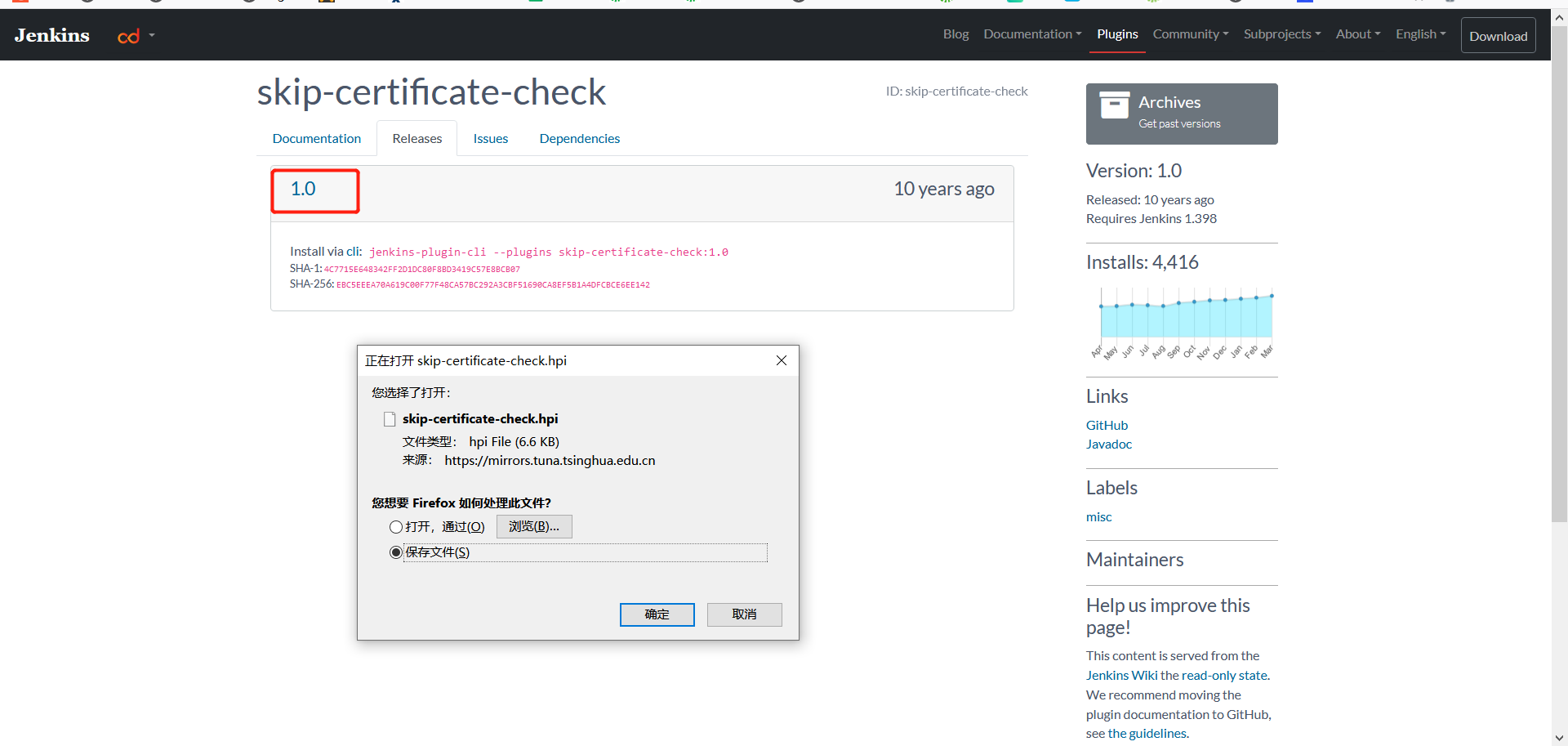Close the skip-certificate-check.hpi download dialog
The width and height of the screenshot is (1568, 746).
click(781, 360)
